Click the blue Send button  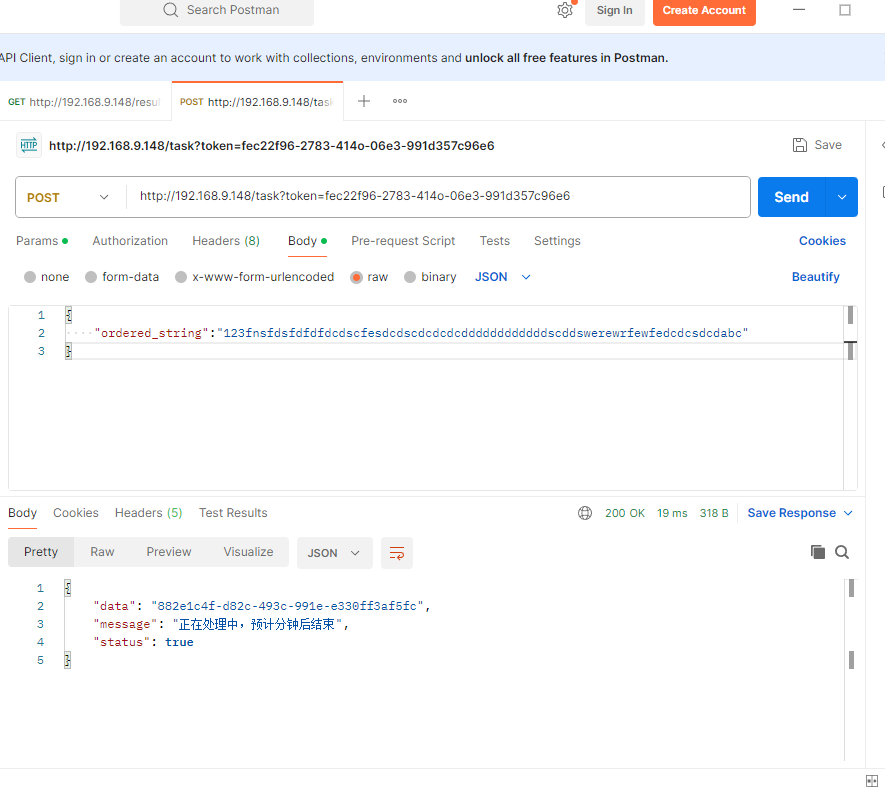point(791,197)
